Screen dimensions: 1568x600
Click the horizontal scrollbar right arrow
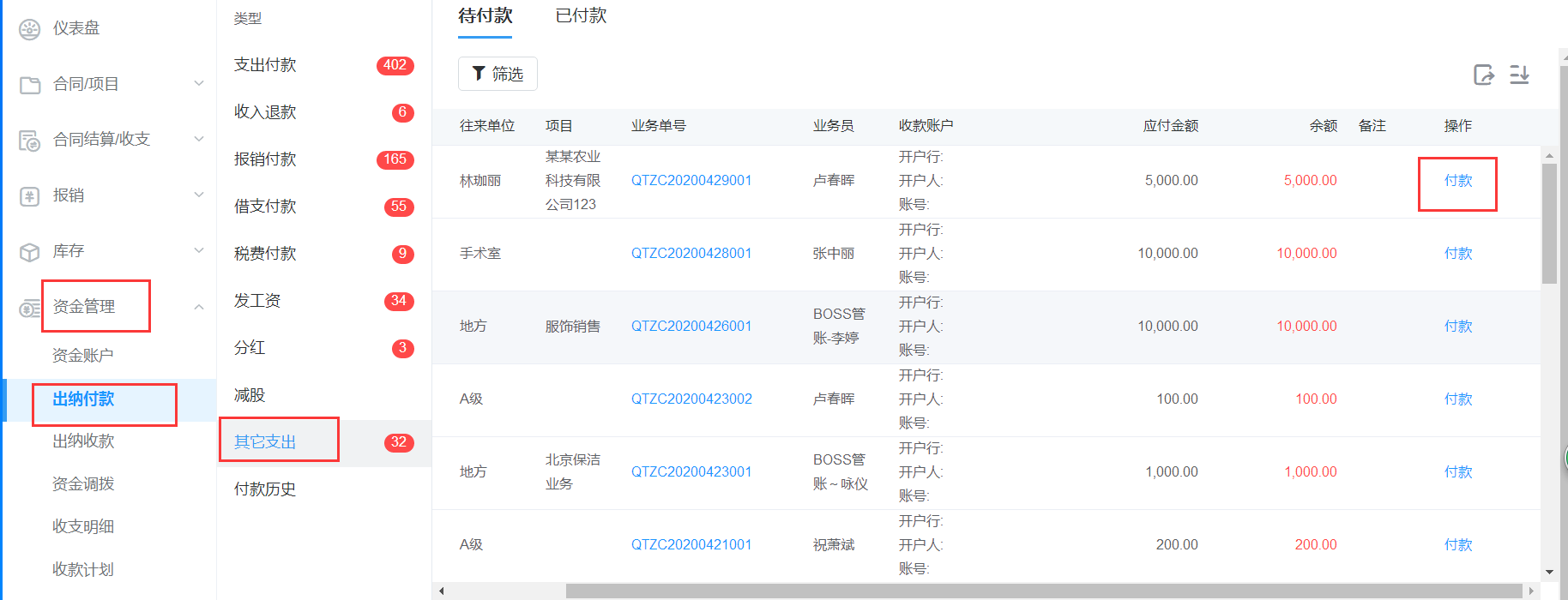click(x=1531, y=591)
